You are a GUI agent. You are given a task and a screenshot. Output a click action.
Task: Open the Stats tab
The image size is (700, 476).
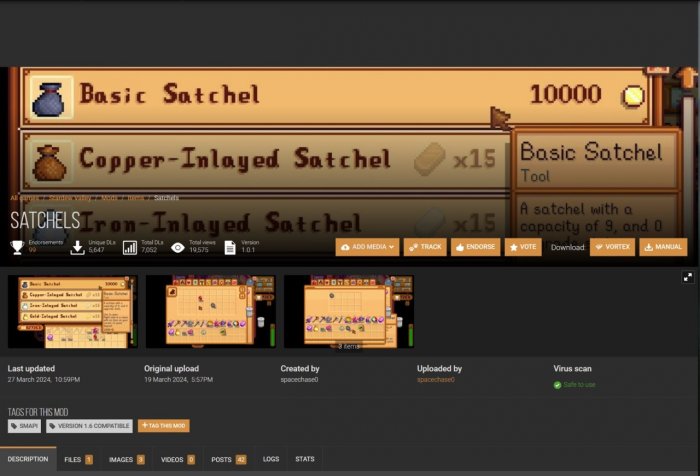click(304, 459)
